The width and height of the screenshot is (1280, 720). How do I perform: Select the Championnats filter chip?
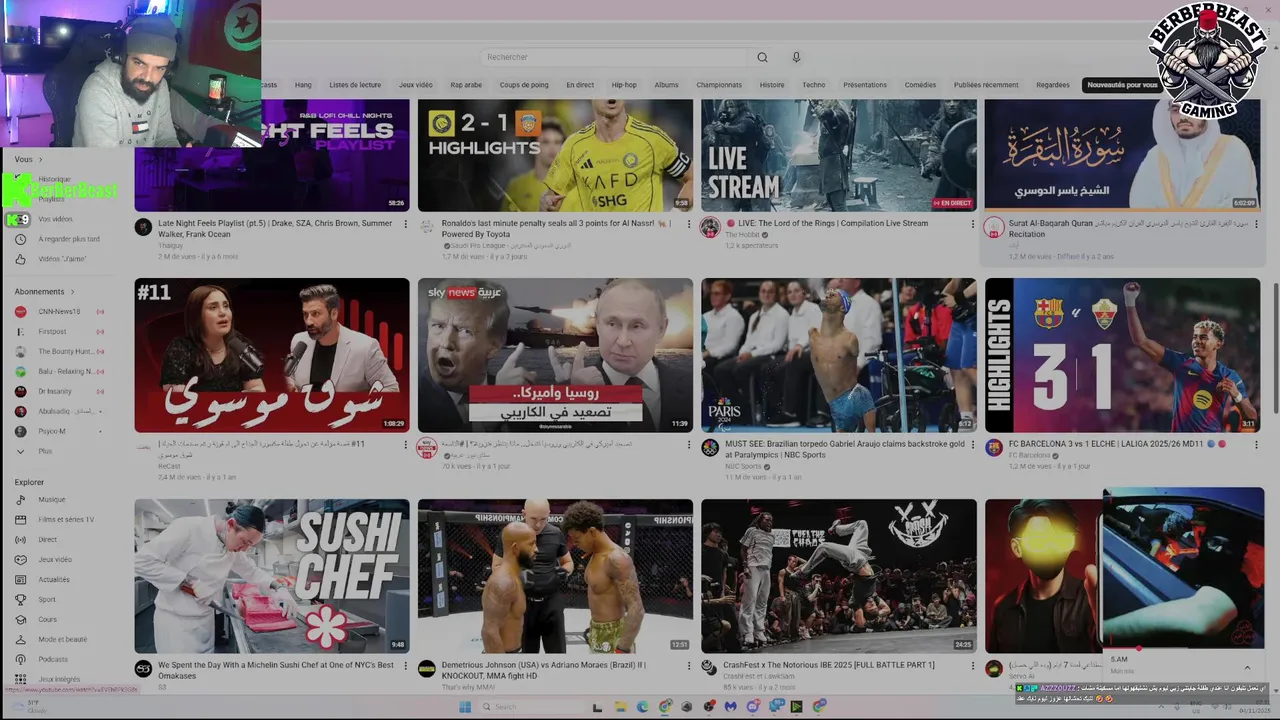[x=719, y=85]
